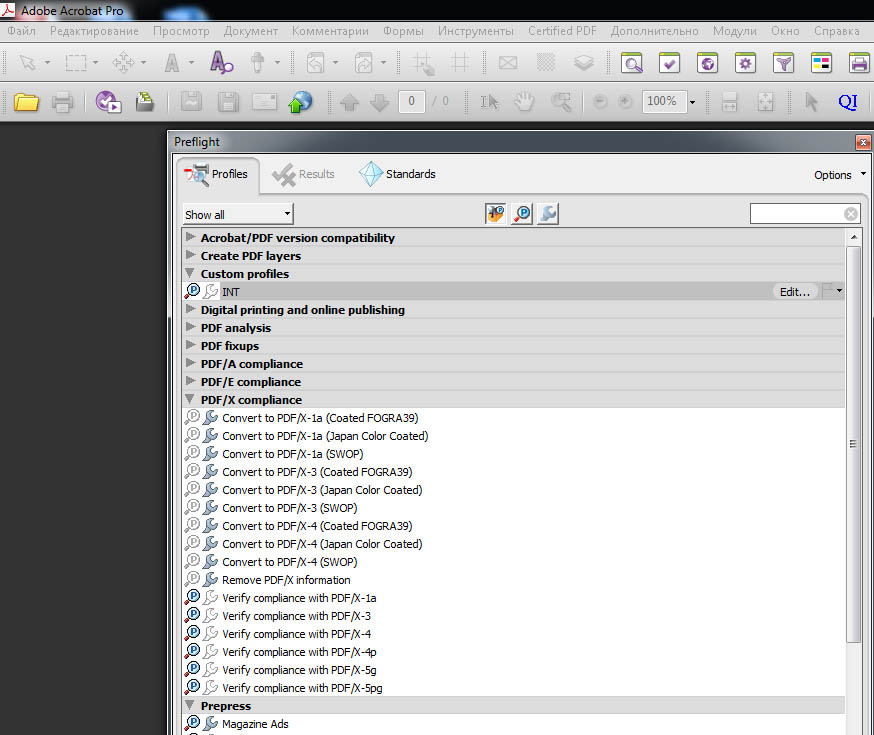Expand the PDF/A compliance group
The width and height of the screenshot is (874, 735).
point(190,363)
